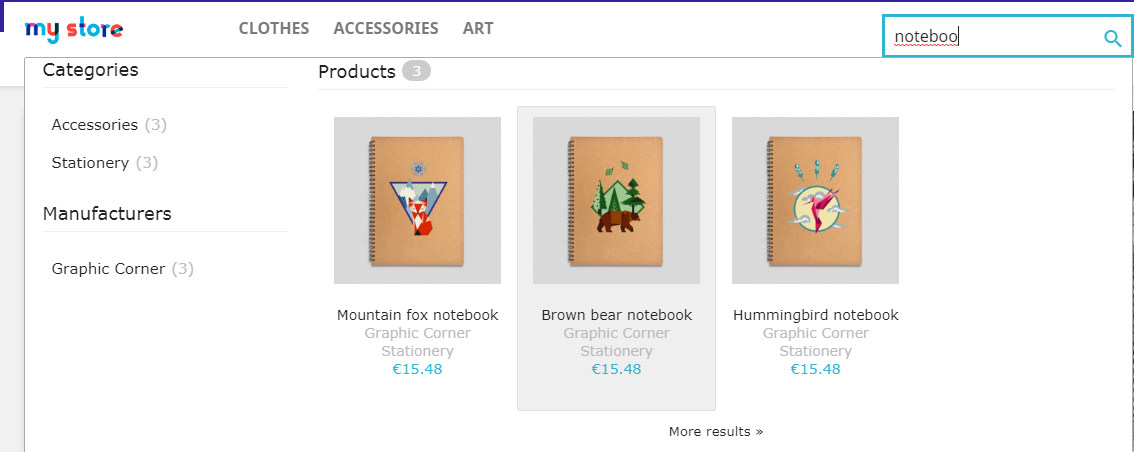Click the search magnifier icon
The width and height of the screenshot is (1134, 452).
coord(1112,38)
